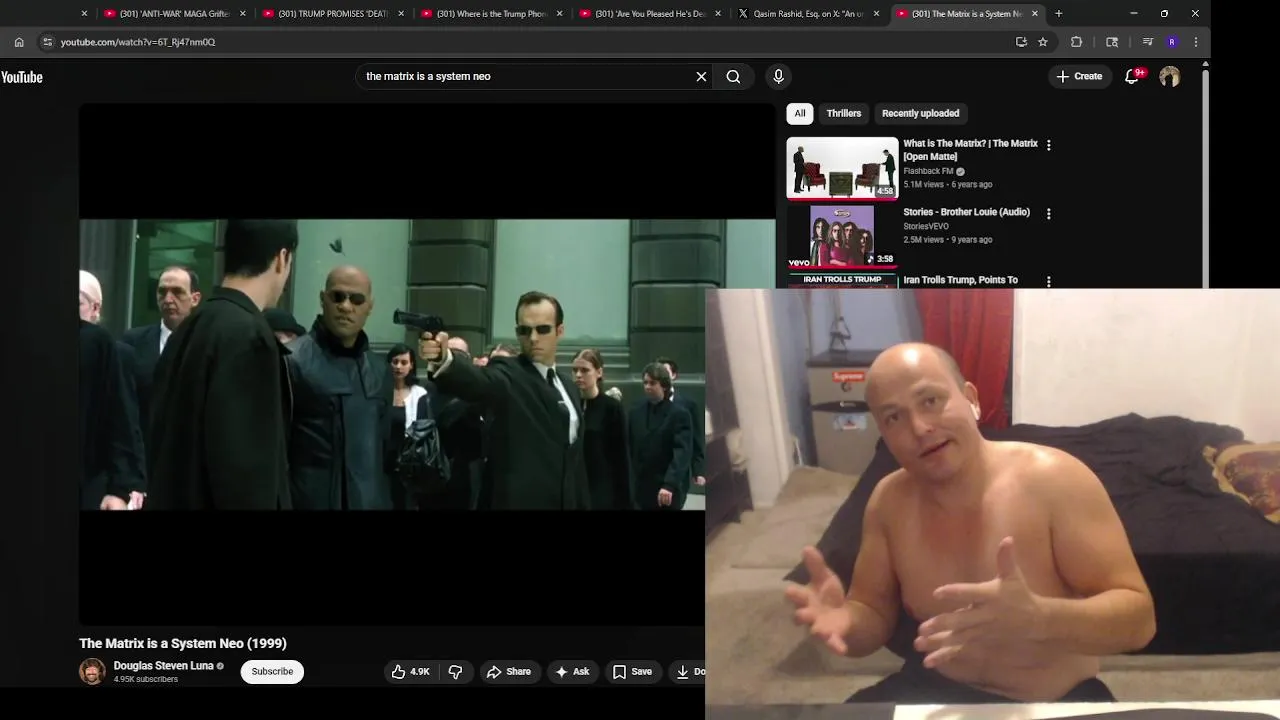
Task: Open options for Iran Trolls Trump video
Action: point(1048,281)
